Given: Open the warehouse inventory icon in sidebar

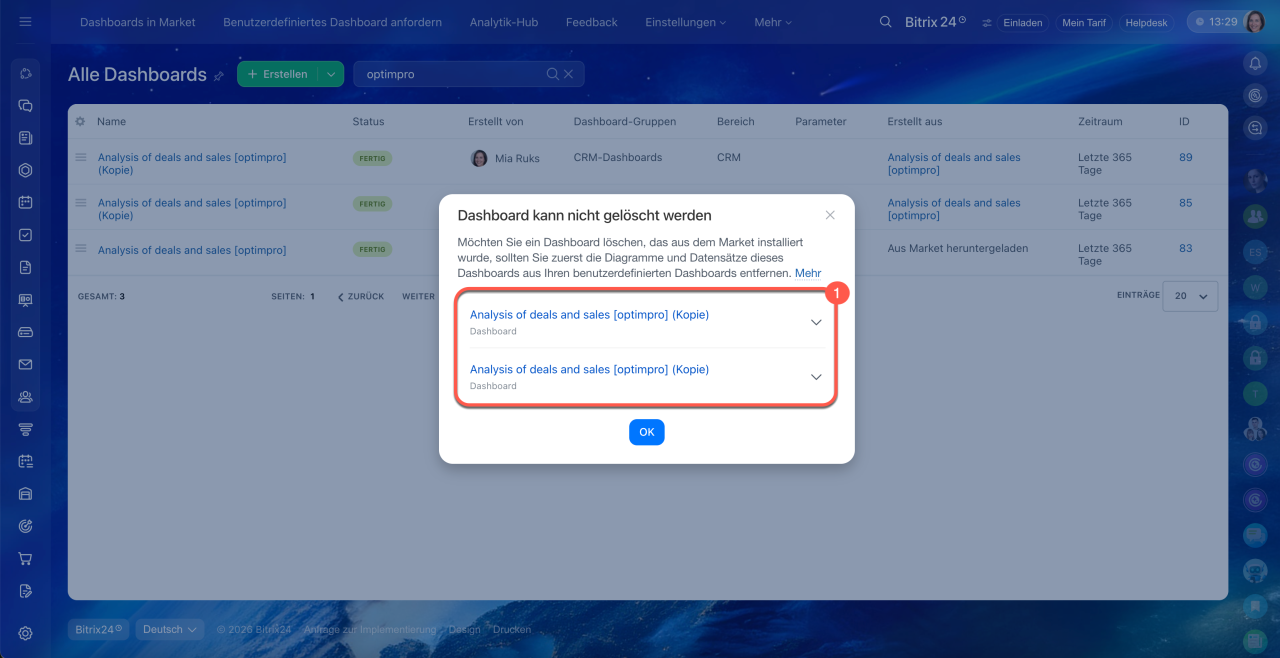Looking at the screenshot, I should (26, 494).
